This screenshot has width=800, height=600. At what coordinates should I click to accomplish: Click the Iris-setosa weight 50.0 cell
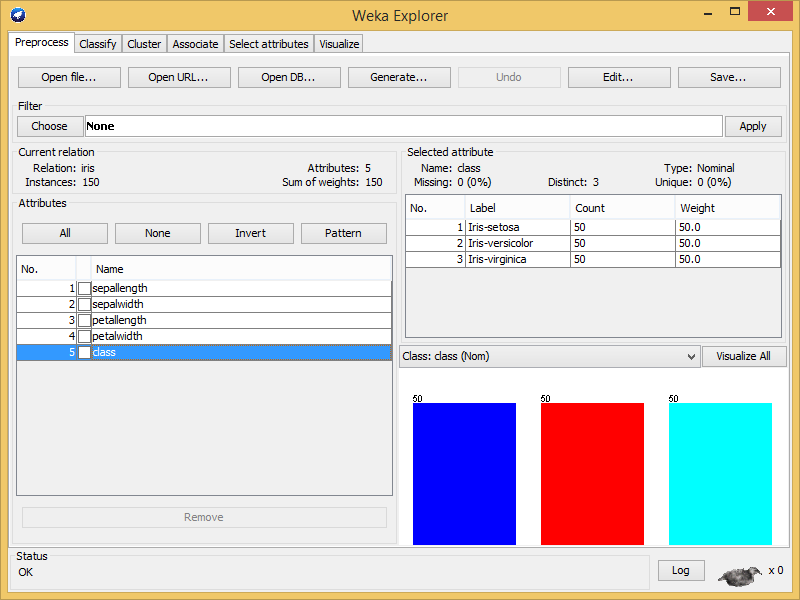[728, 228]
